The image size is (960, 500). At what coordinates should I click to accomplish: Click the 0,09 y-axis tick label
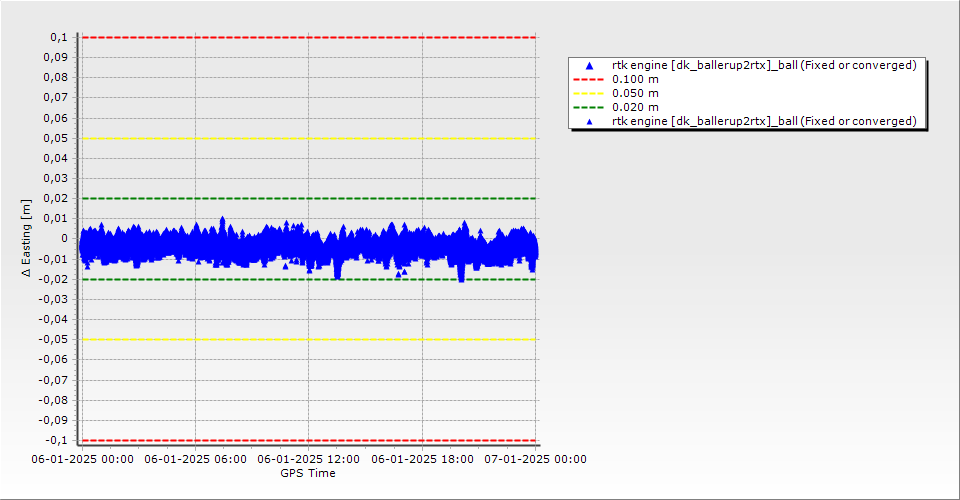tap(56, 58)
